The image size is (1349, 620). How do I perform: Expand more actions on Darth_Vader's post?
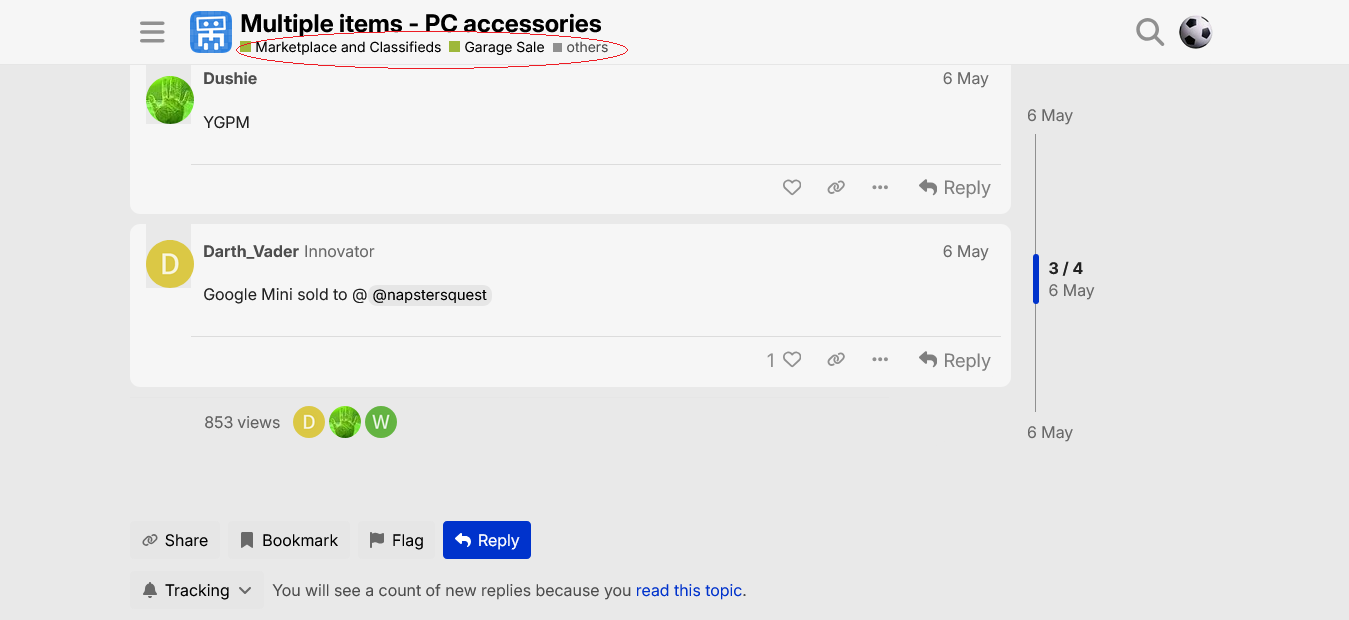tap(880, 360)
